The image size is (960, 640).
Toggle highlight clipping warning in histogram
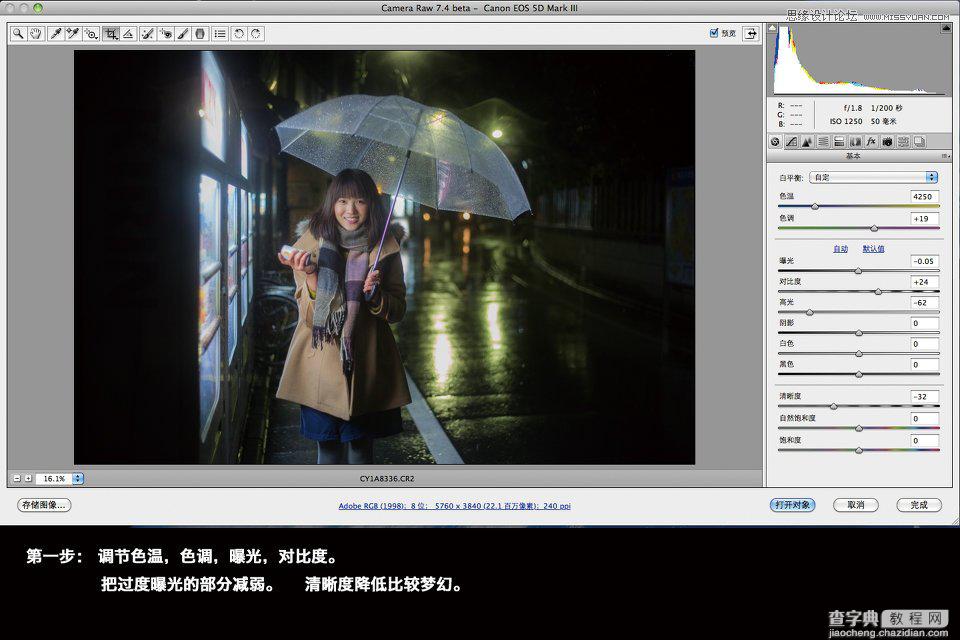coord(947,28)
